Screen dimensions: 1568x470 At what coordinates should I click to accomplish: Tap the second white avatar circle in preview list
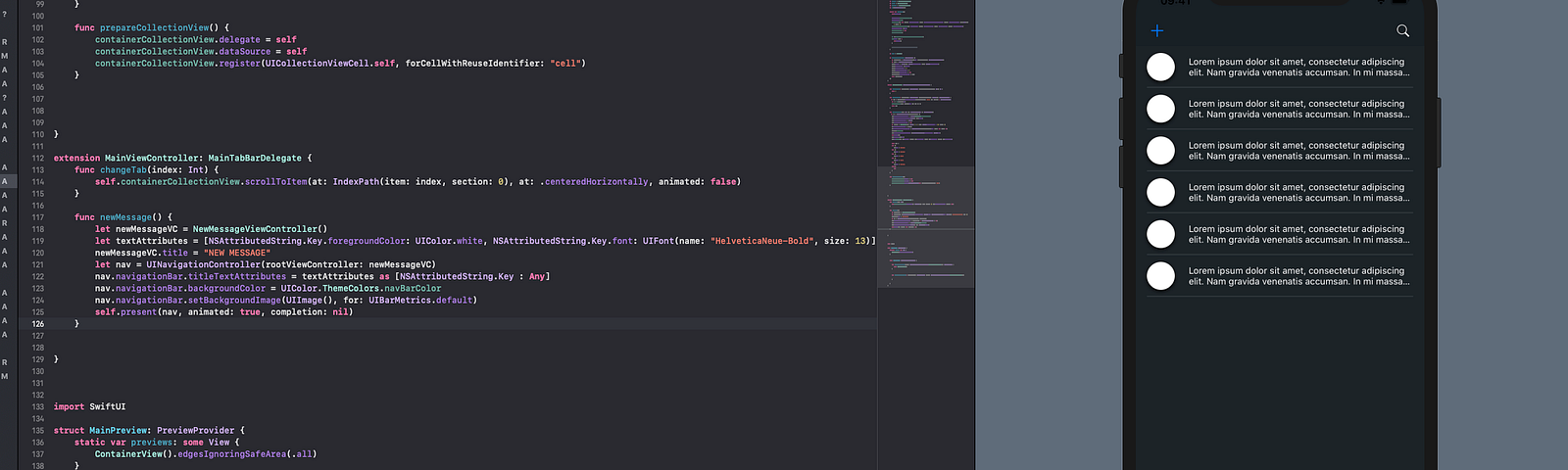(x=1160, y=109)
